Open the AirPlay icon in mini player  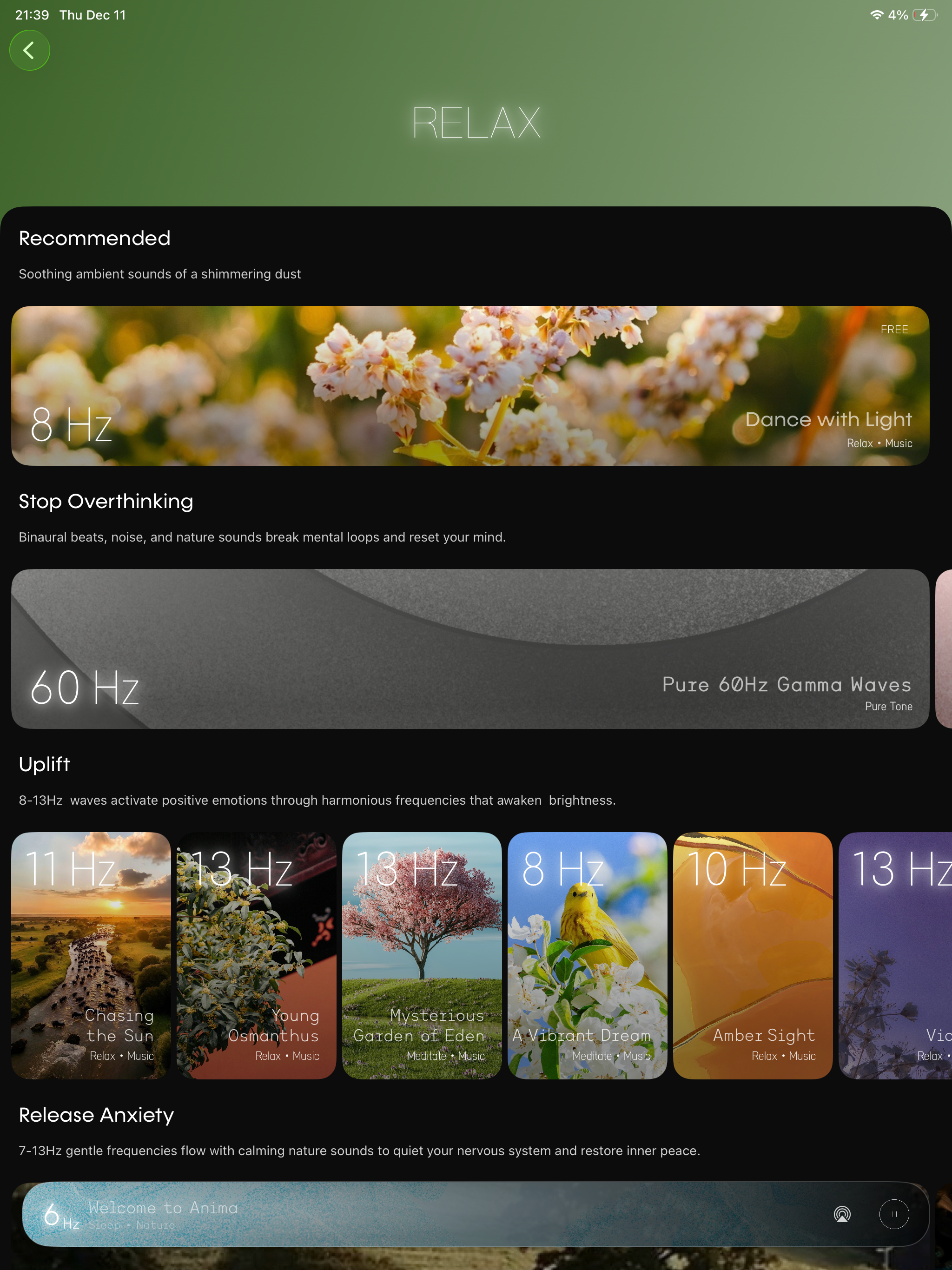click(x=842, y=1214)
